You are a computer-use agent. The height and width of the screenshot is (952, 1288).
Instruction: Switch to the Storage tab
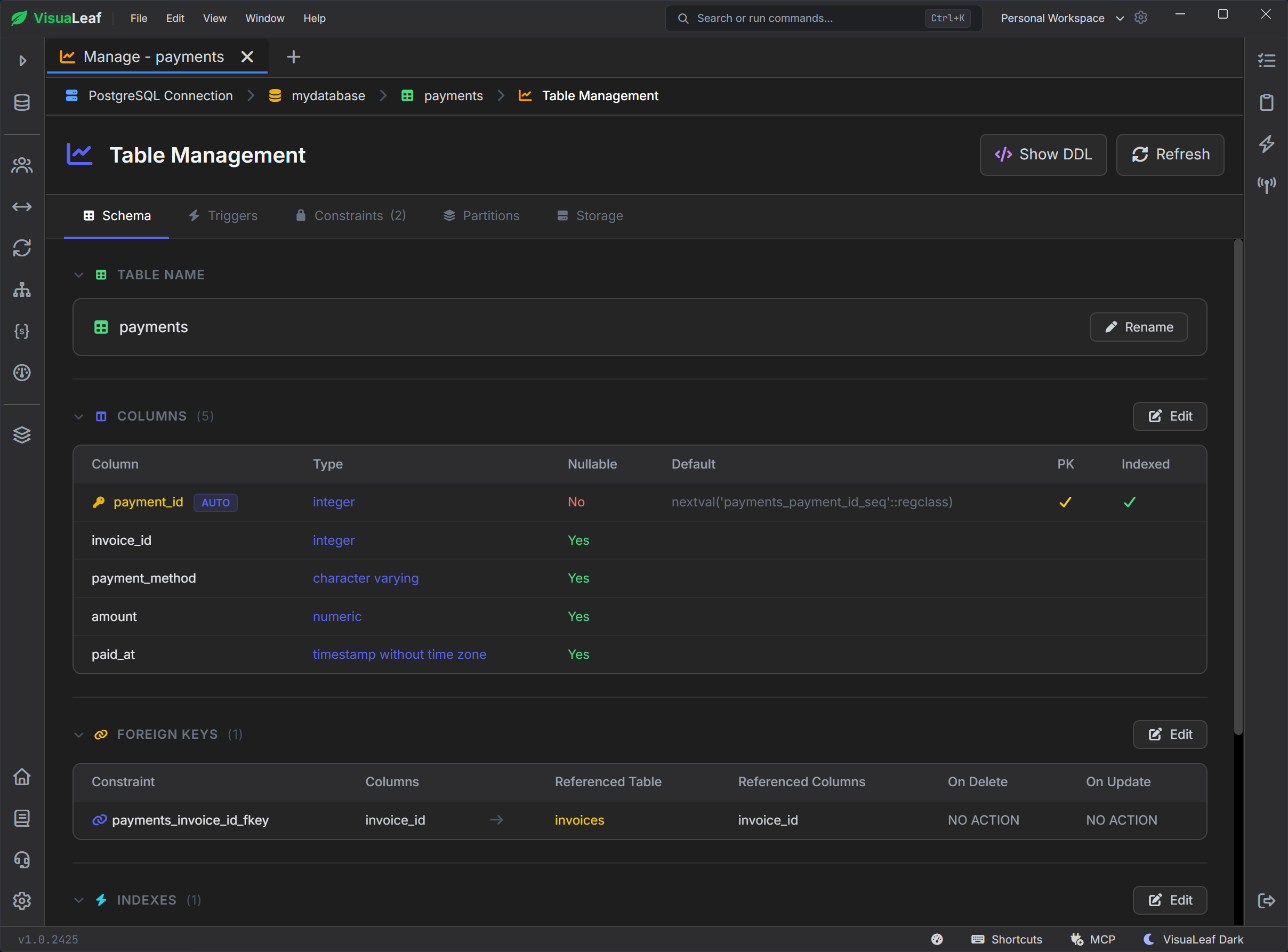[590, 216]
